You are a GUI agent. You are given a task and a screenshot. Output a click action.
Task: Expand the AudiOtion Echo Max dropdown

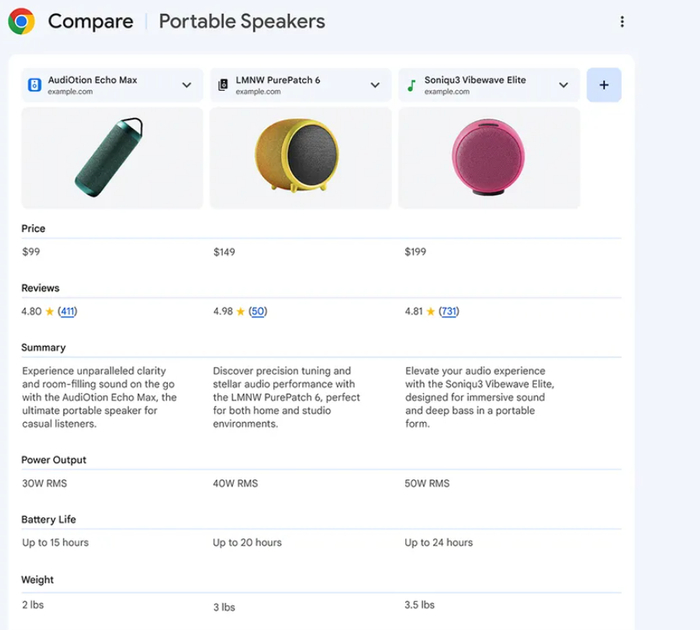[187, 85]
